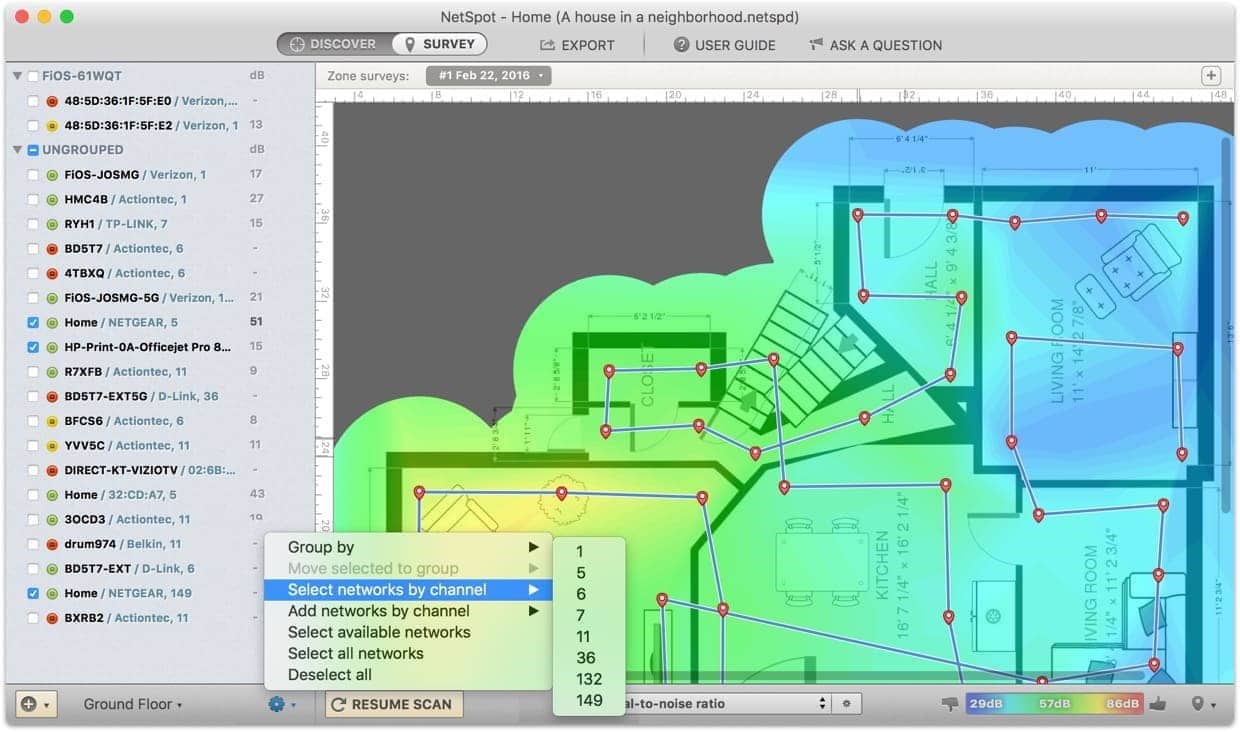Click the circled plus add button bottom left
Screen dimensions: 1240x732
[x=35, y=704]
